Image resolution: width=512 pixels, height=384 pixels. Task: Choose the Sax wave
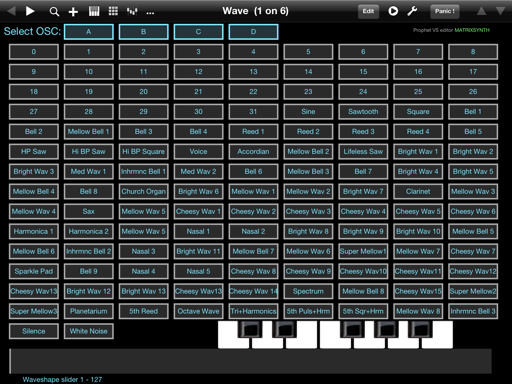89,212
